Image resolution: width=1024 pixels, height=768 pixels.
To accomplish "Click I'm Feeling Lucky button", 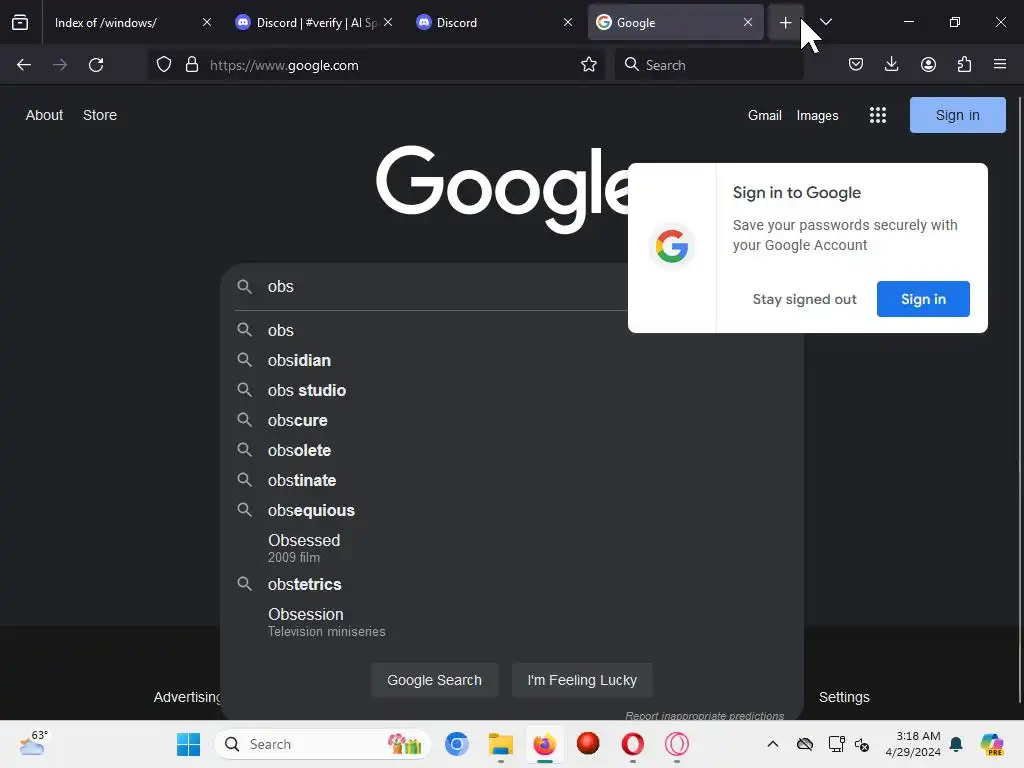I will point(582,680).
